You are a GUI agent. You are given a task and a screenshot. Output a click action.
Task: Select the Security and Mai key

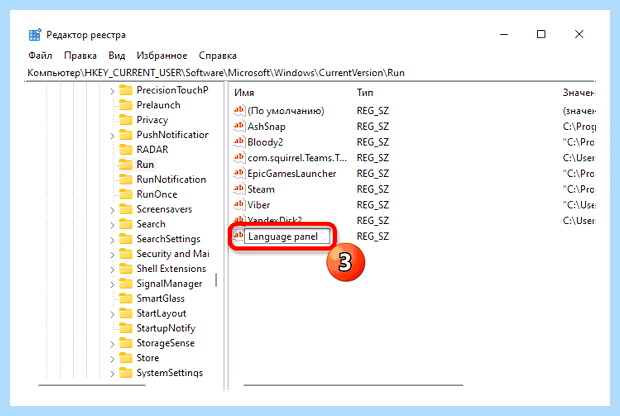173,254
